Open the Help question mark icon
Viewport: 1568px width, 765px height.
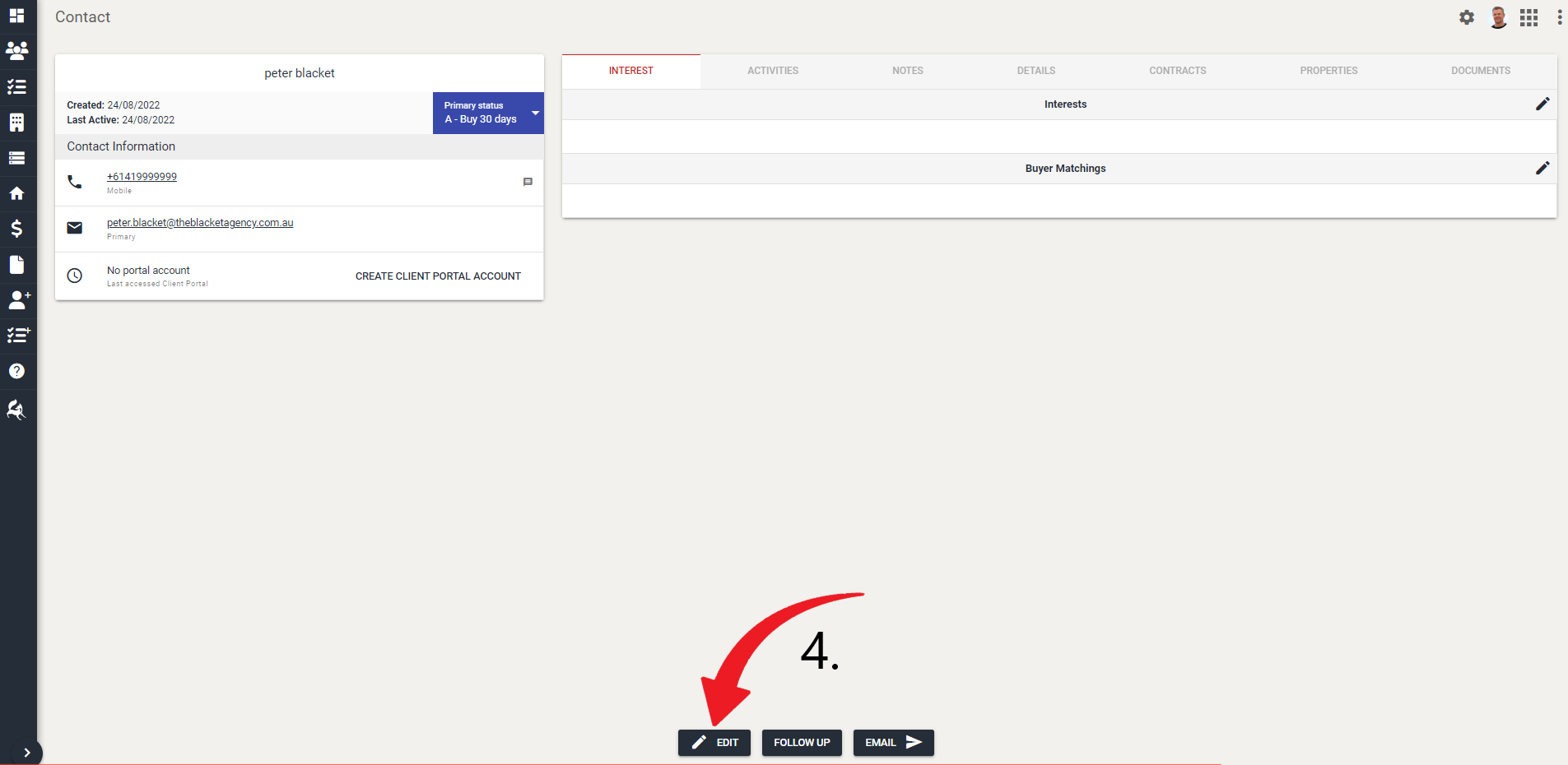click(x=16, y=371)
